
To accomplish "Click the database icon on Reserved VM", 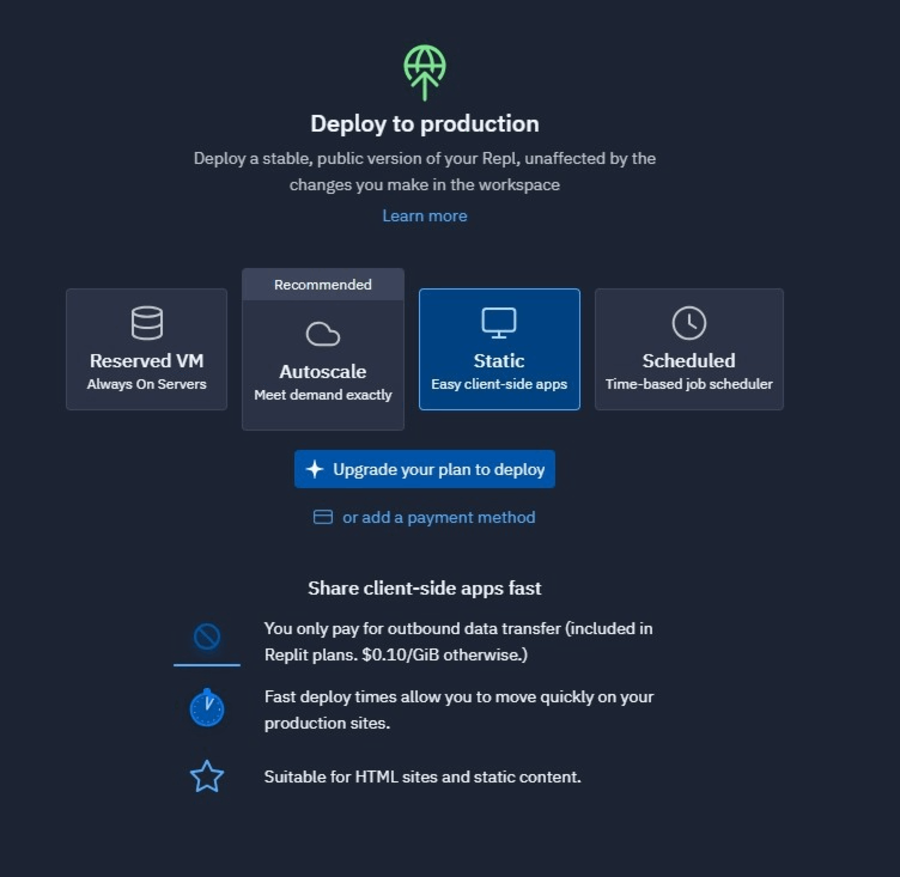I will 147,323.
